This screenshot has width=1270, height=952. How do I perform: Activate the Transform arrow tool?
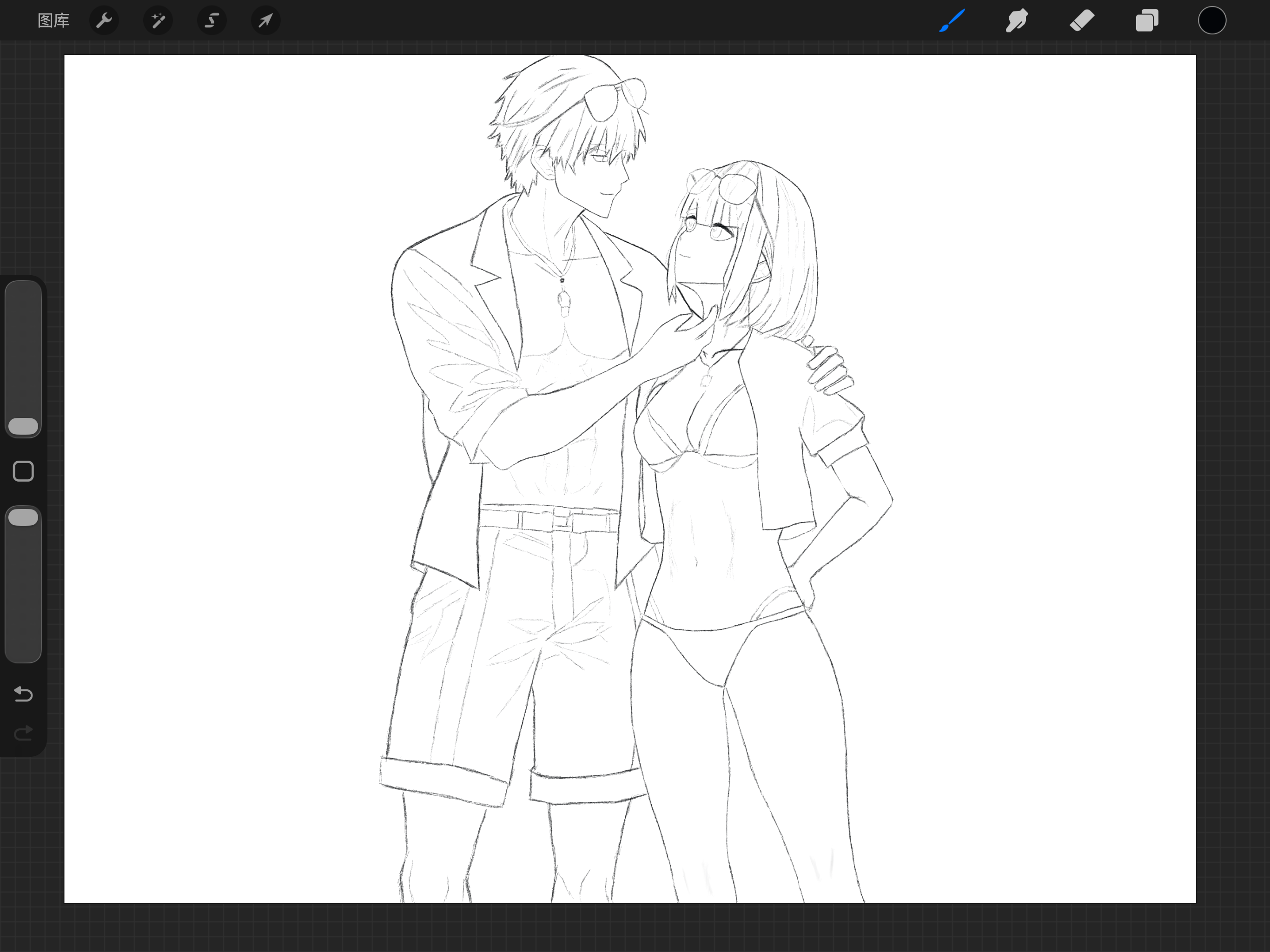pyautogui.click(x=265, y=20)
